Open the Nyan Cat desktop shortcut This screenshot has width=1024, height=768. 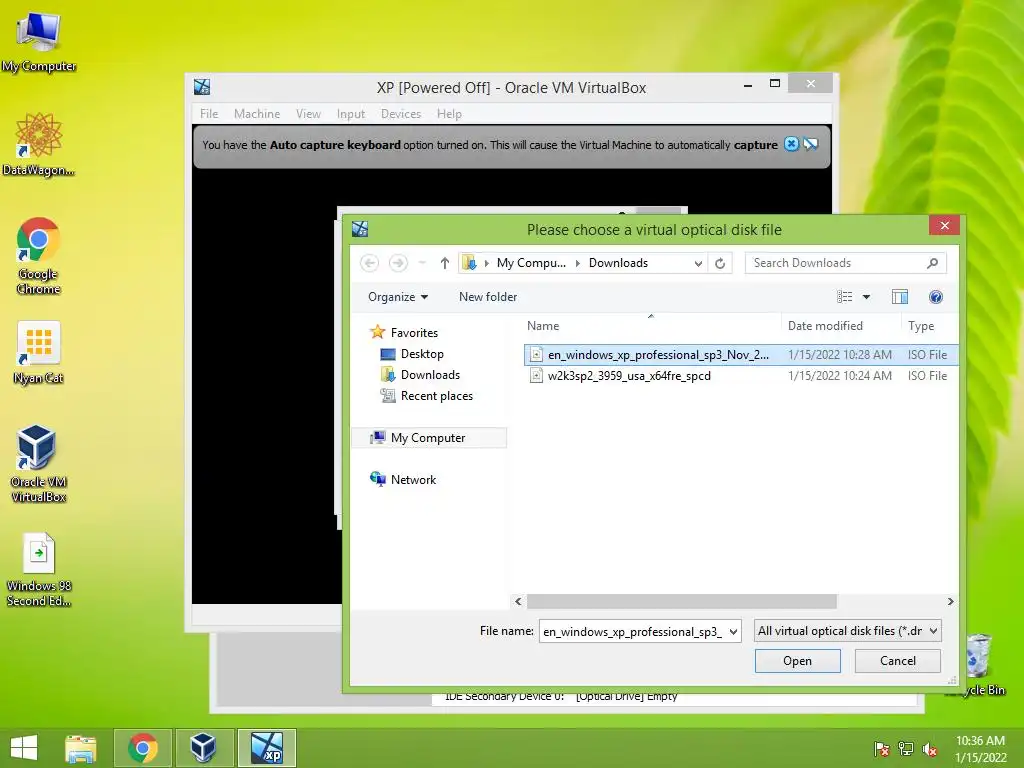(38, 352)
